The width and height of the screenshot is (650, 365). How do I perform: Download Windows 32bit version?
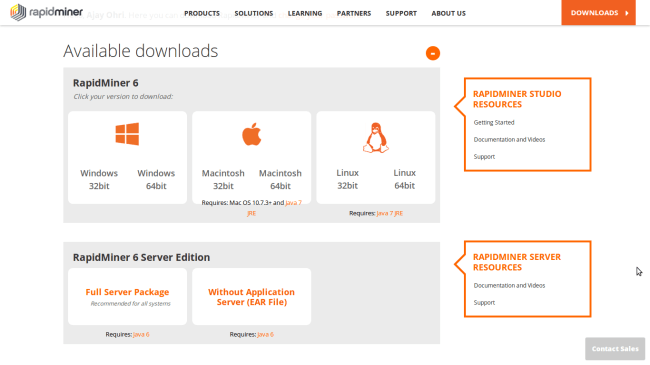99,179
